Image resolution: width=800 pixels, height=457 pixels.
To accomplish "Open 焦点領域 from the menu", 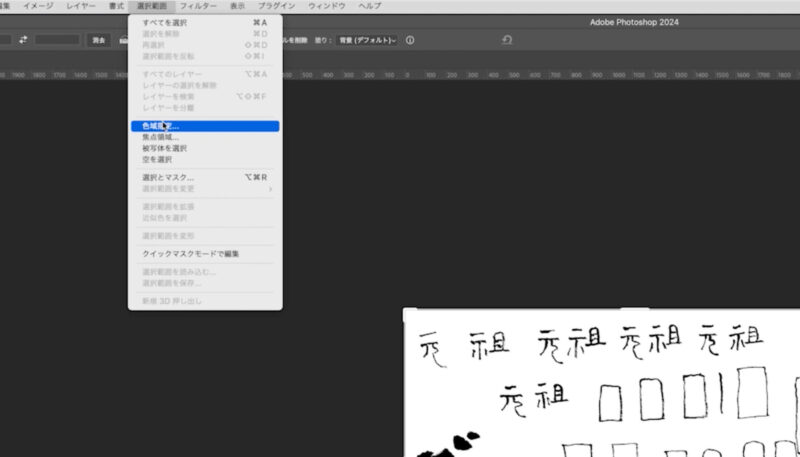I will coord(205,137).
